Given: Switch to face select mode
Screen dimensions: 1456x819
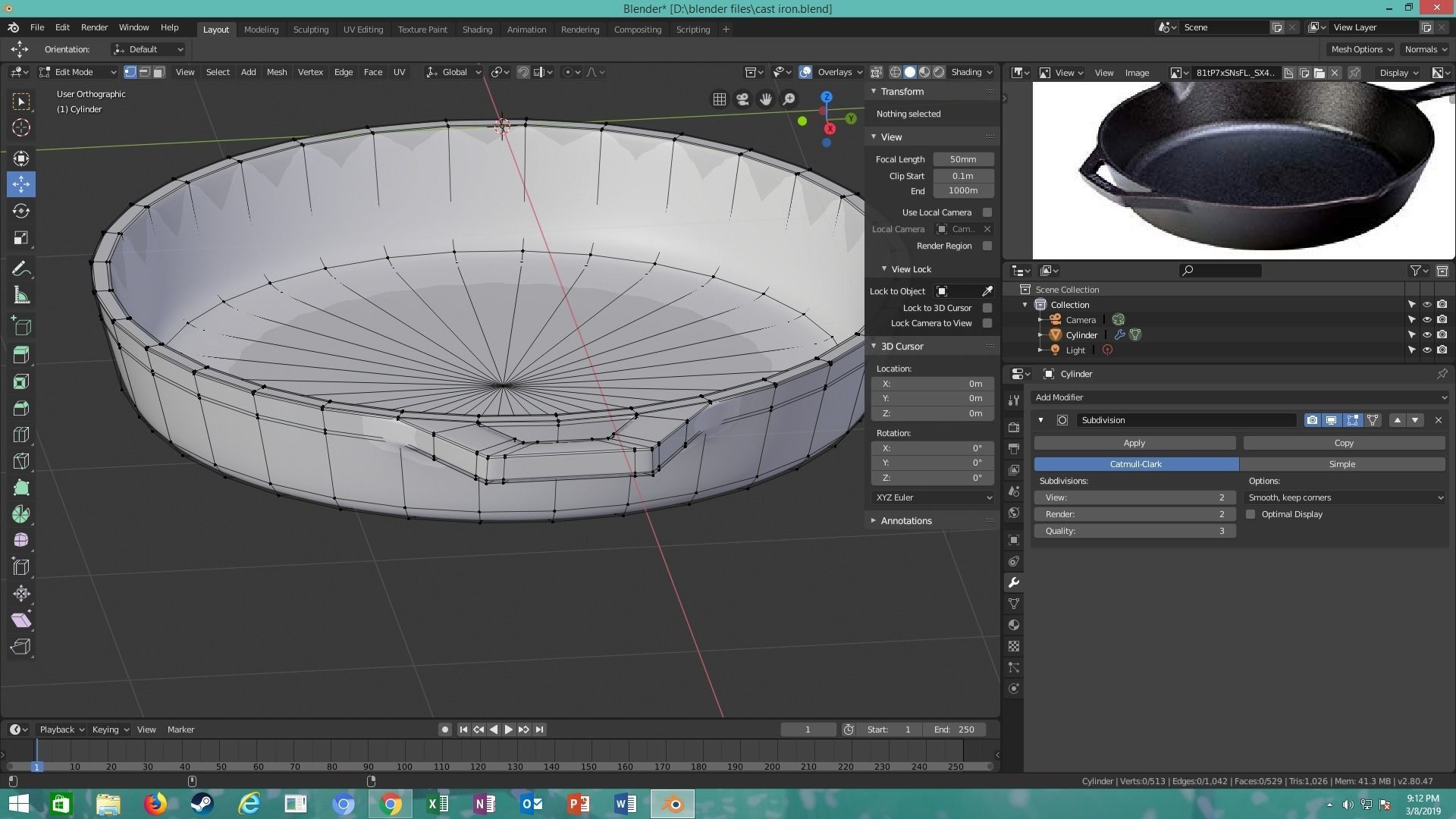Looking at the screenshot, I should [x=158, y=72].
